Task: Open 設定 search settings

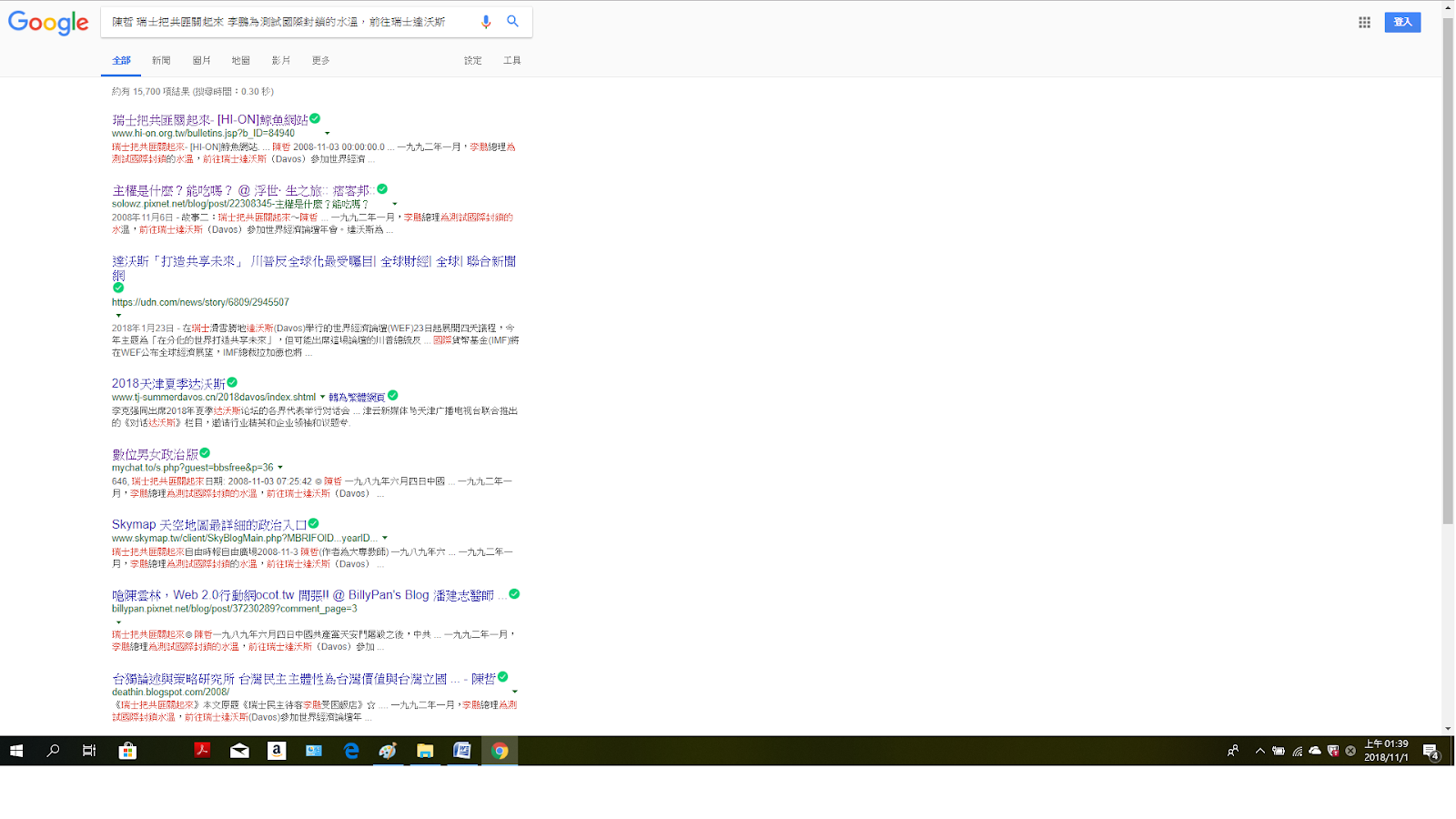Action: click(472, 60)
